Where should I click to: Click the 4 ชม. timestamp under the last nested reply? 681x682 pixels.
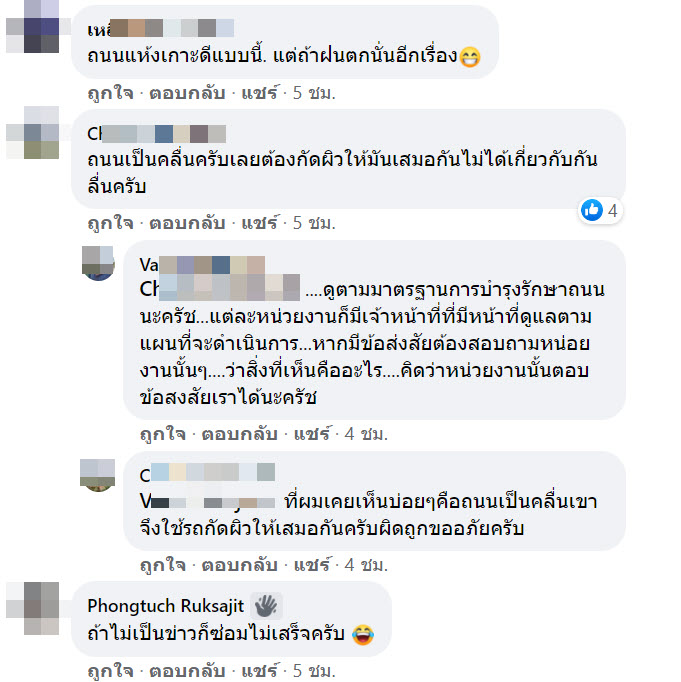(366, 565)
